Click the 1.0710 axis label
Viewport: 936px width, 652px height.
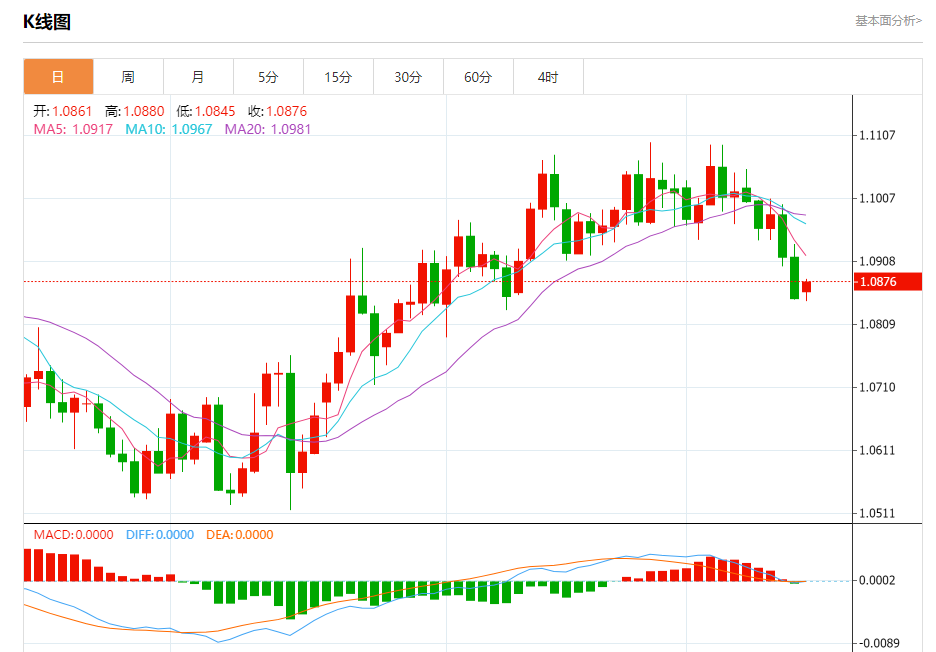coord(877,387)
